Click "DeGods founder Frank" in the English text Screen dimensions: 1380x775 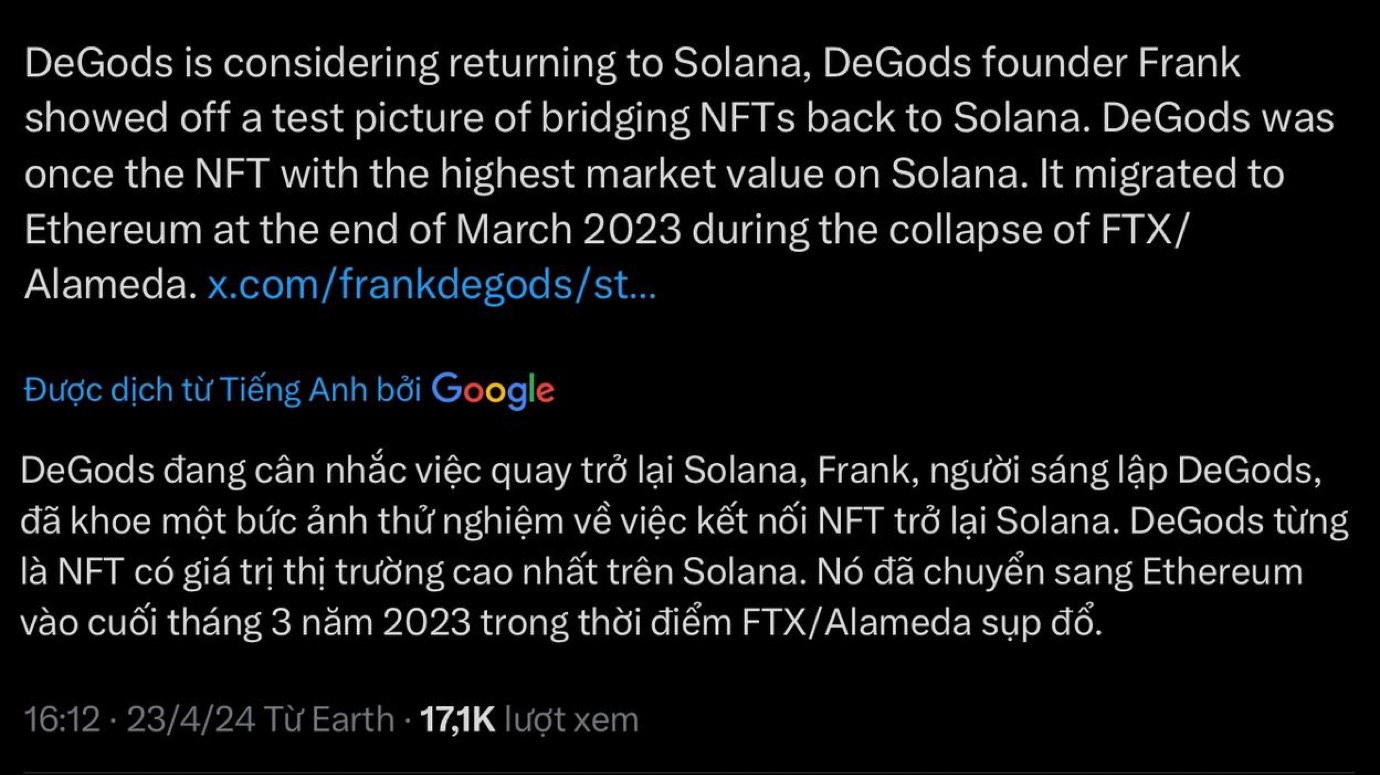(1031, 64)
